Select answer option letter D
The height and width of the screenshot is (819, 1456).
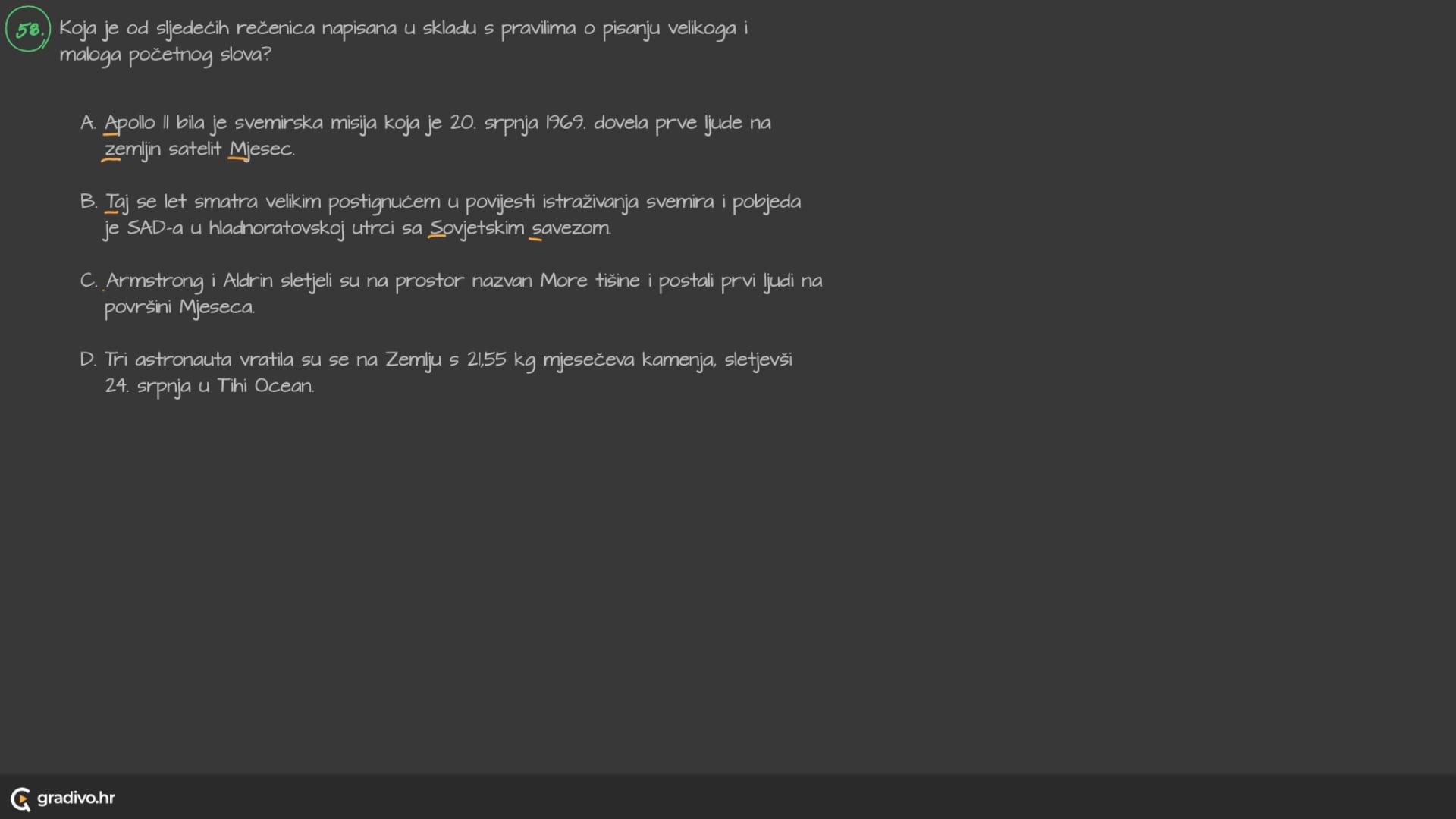click(x=88, y=359)
